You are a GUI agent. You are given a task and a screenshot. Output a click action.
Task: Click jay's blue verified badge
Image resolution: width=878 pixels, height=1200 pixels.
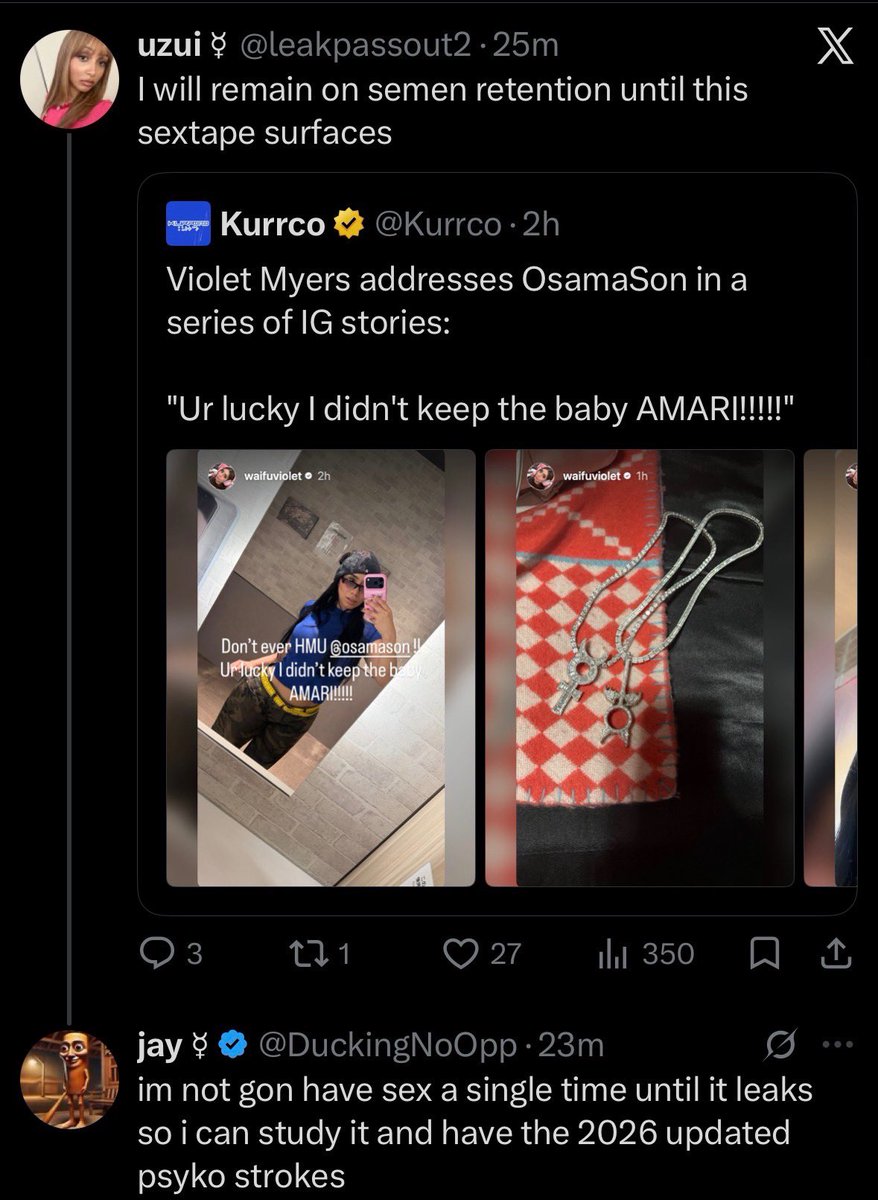(233, 1046)
